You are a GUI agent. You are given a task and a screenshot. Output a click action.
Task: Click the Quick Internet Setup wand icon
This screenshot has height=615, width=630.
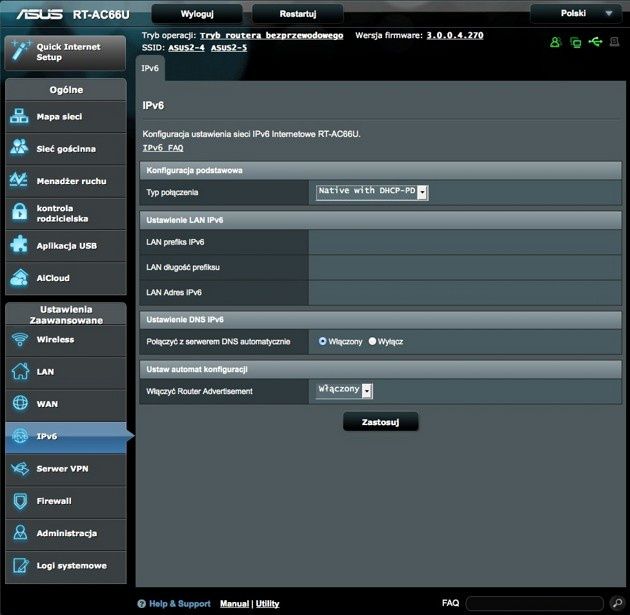[x=20, y=51]
